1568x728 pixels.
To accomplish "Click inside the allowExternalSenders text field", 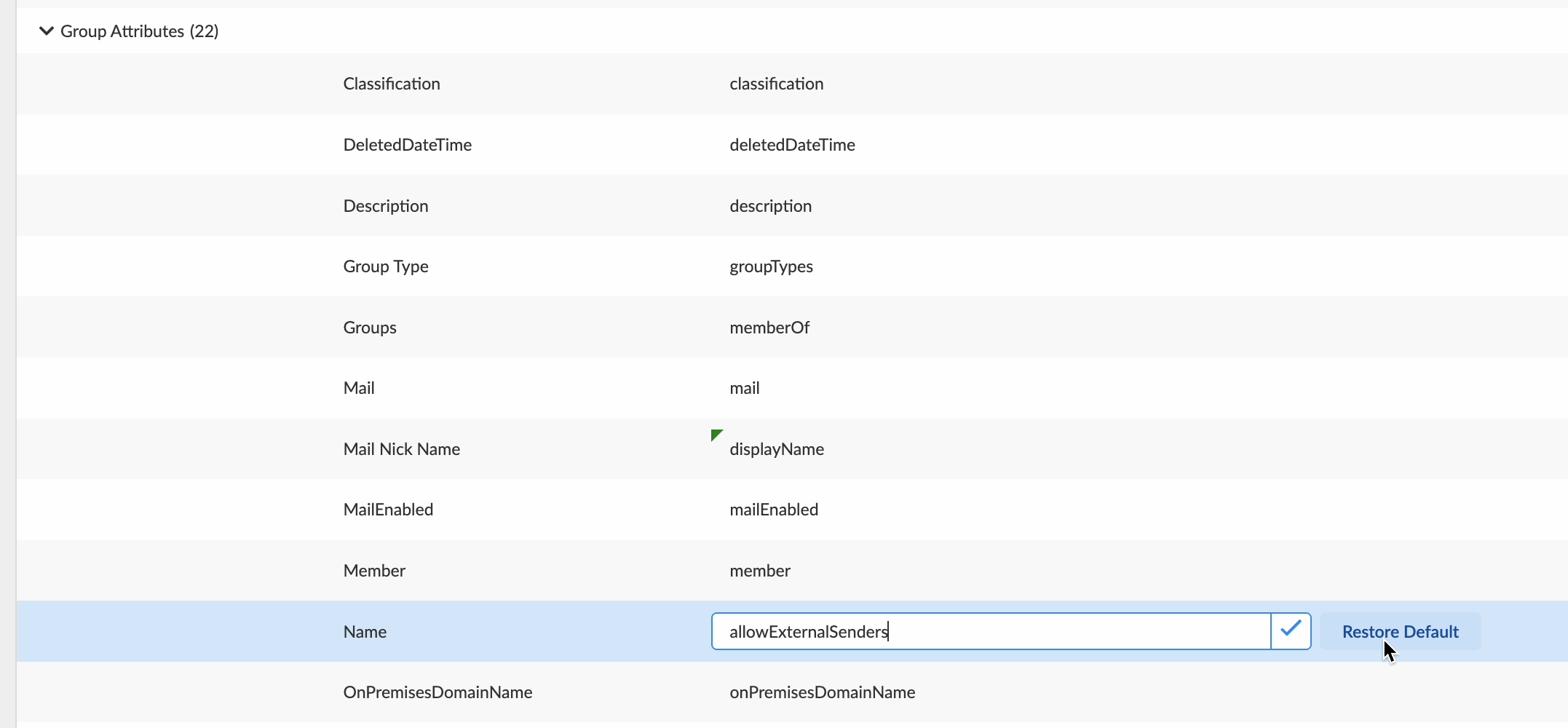I will (990, 631).
